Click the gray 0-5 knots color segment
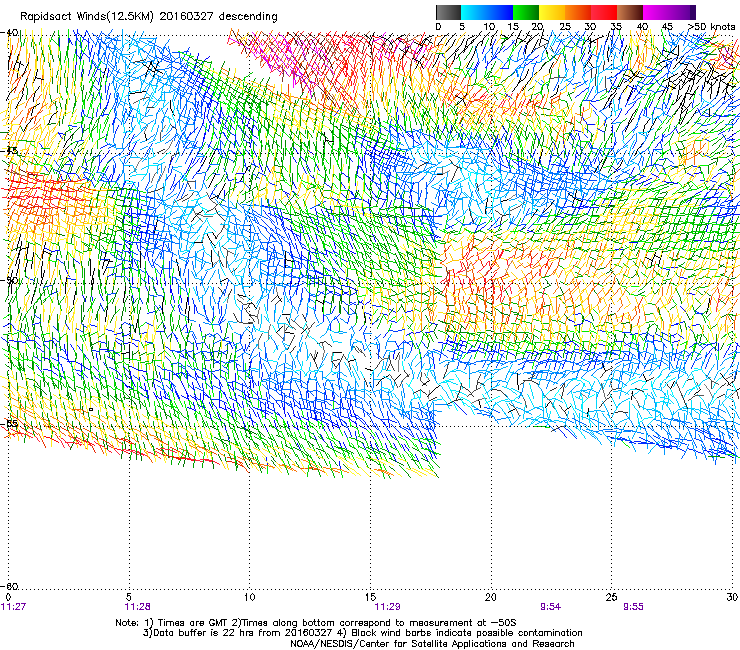Image resolution: width=740 pixels, height=650 pixels. [x=448, y=12]
